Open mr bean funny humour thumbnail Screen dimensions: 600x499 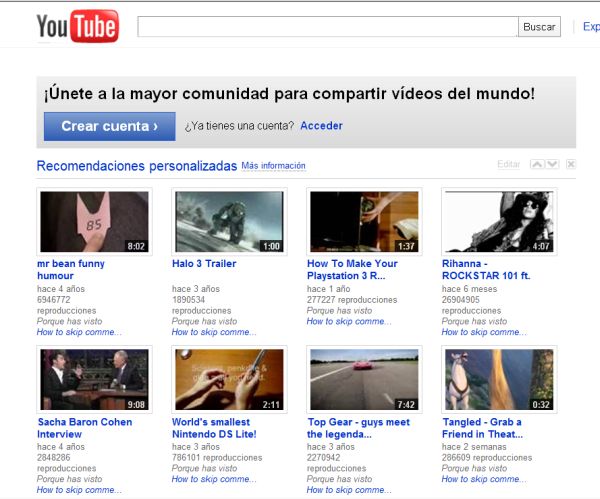(x=94, y=222)
